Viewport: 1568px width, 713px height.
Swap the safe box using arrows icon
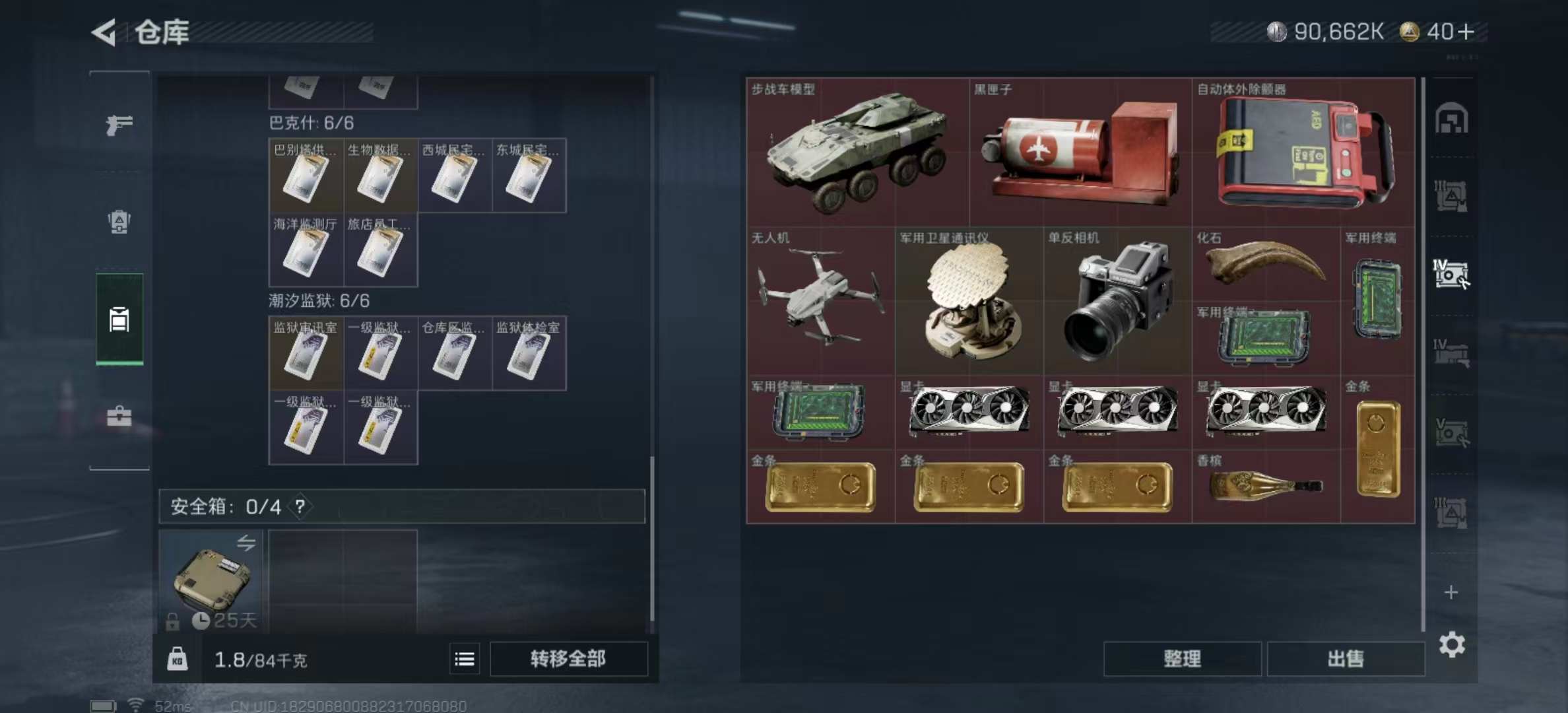(246, 543)
